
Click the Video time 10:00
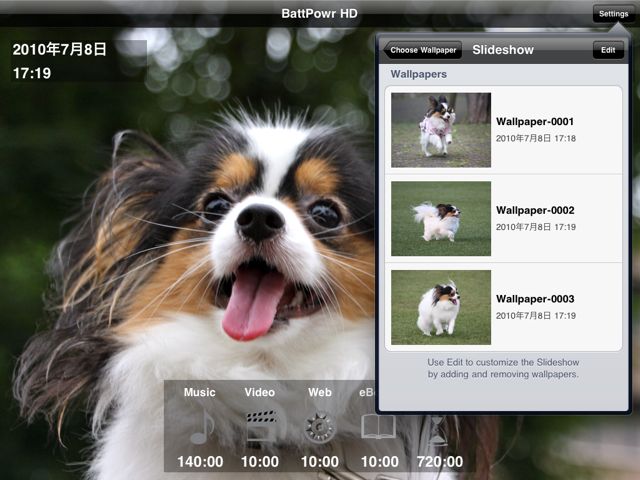pyautogui.click(x=260, y=462)
